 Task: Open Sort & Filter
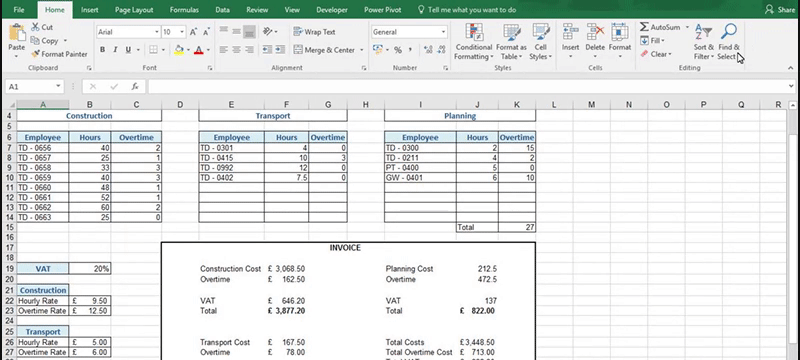[704, 42]
